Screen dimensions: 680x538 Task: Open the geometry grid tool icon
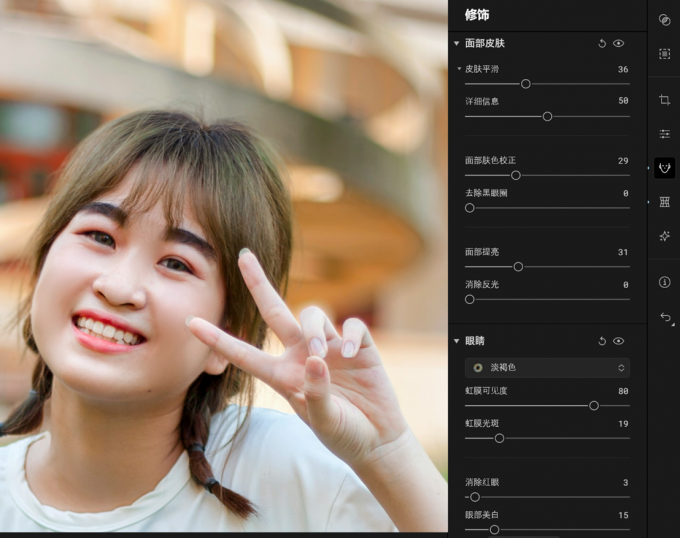(x=664, y=202)
